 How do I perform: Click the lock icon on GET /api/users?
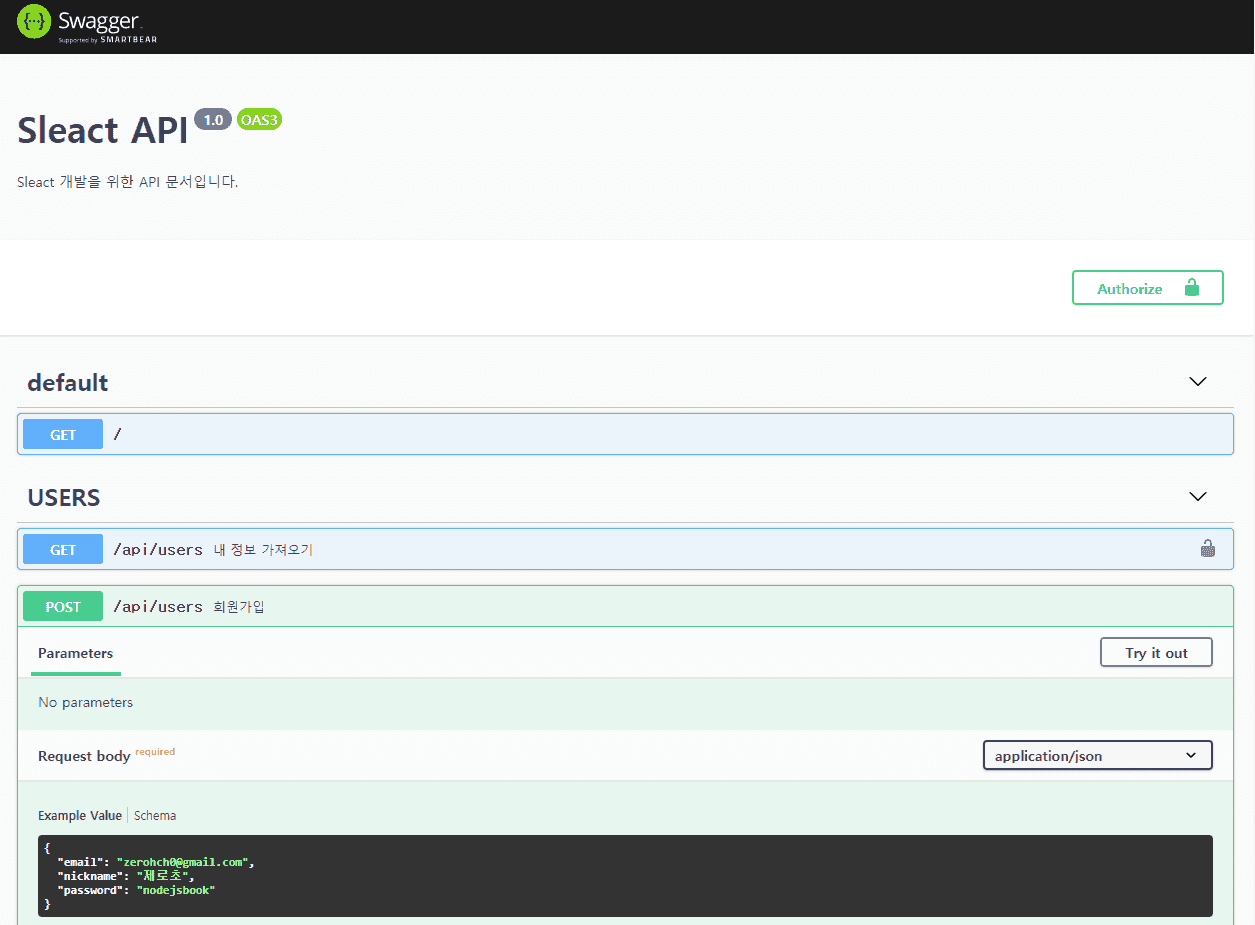1208,548
